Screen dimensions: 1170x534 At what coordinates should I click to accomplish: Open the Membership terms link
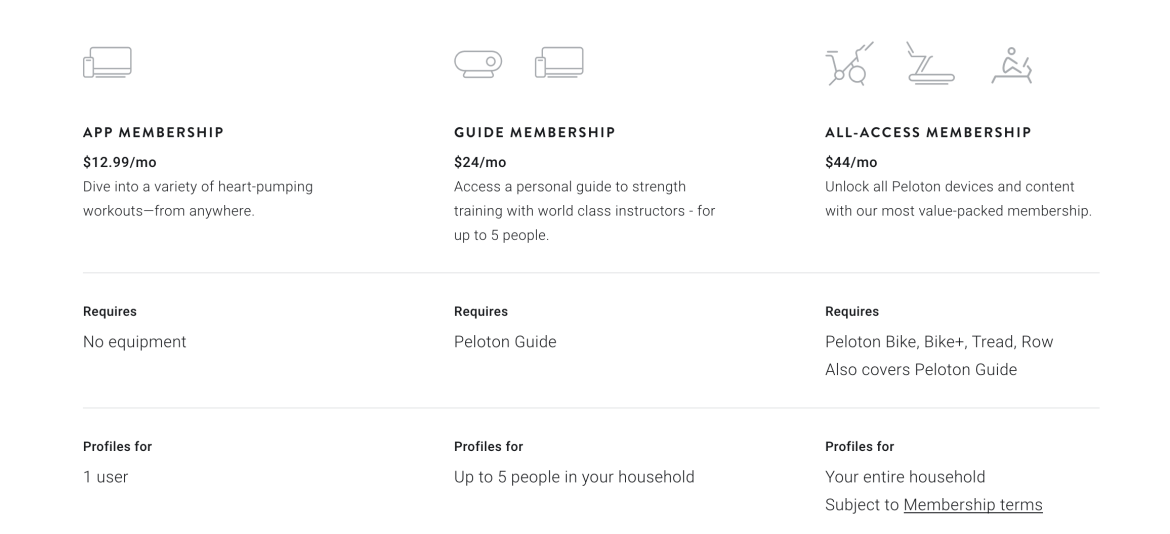[x=973, y=505]
